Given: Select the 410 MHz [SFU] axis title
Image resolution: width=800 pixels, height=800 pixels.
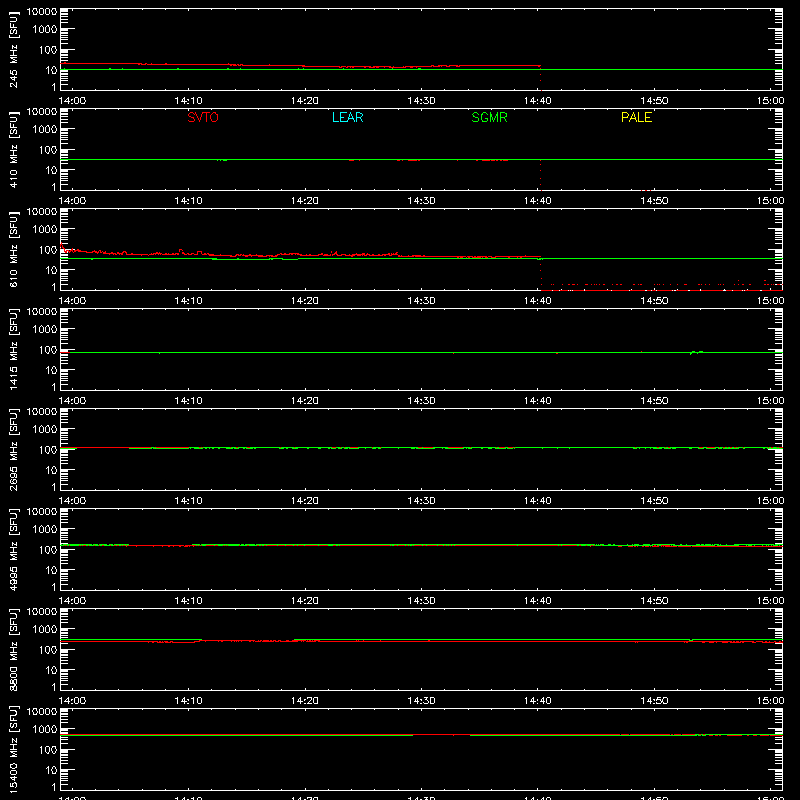Looking at the screenshot, I should [13, 149].
